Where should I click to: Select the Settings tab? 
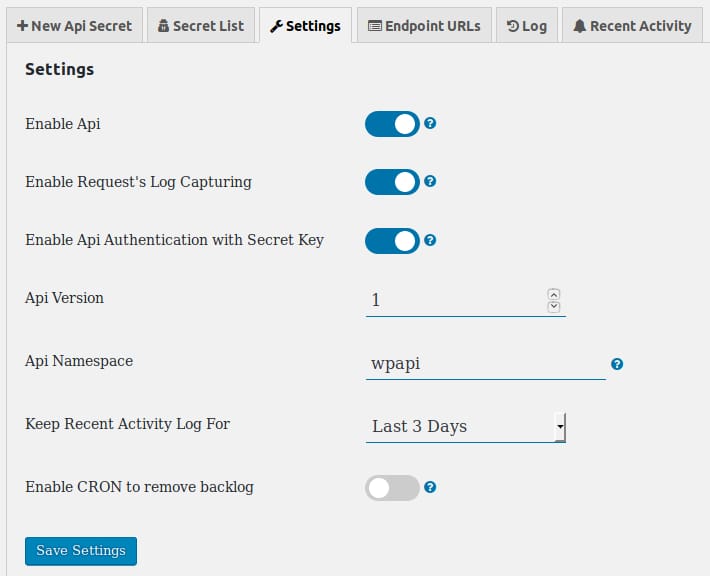305,26
